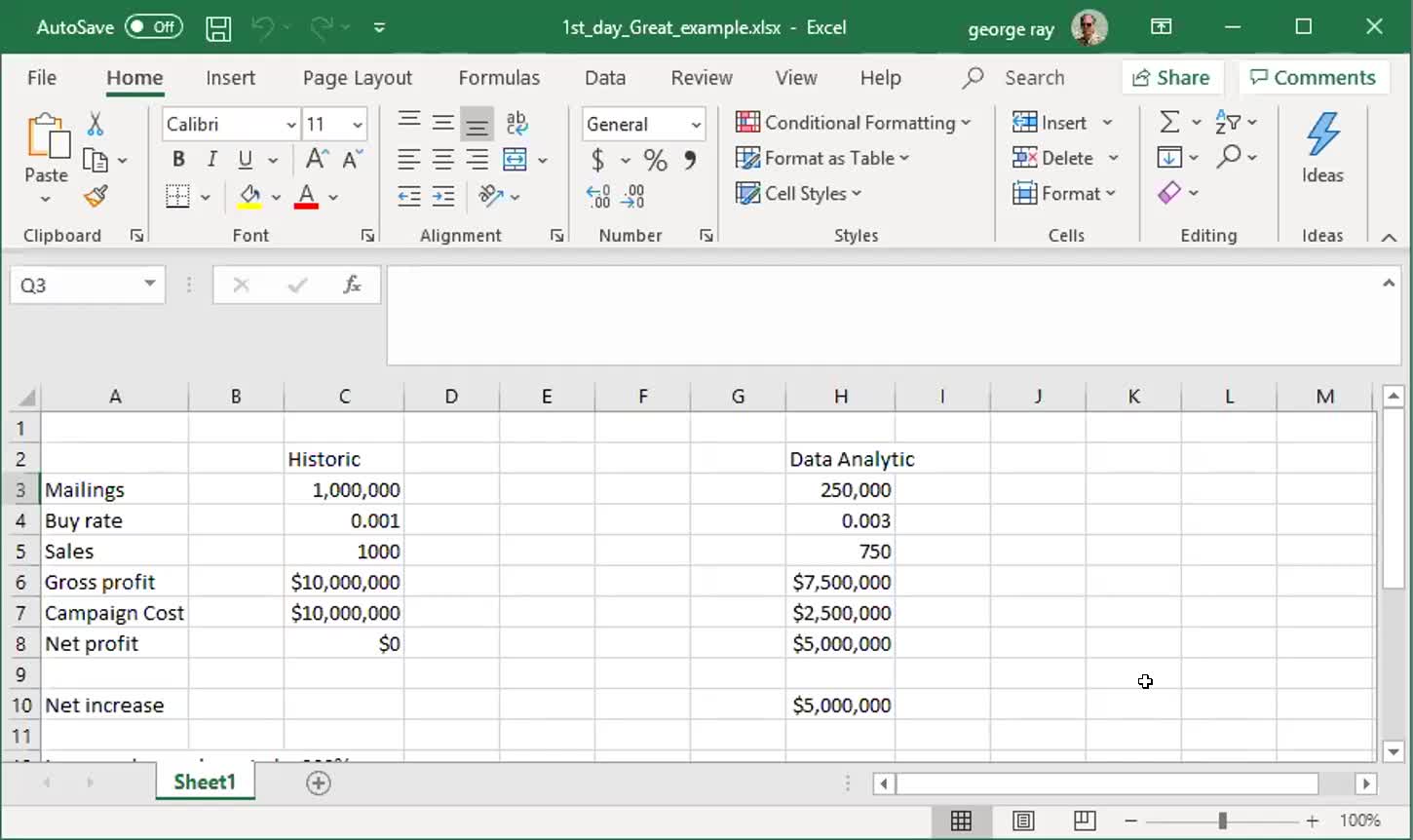Switch to Page Break Preview in status bar

point(1085,821)
